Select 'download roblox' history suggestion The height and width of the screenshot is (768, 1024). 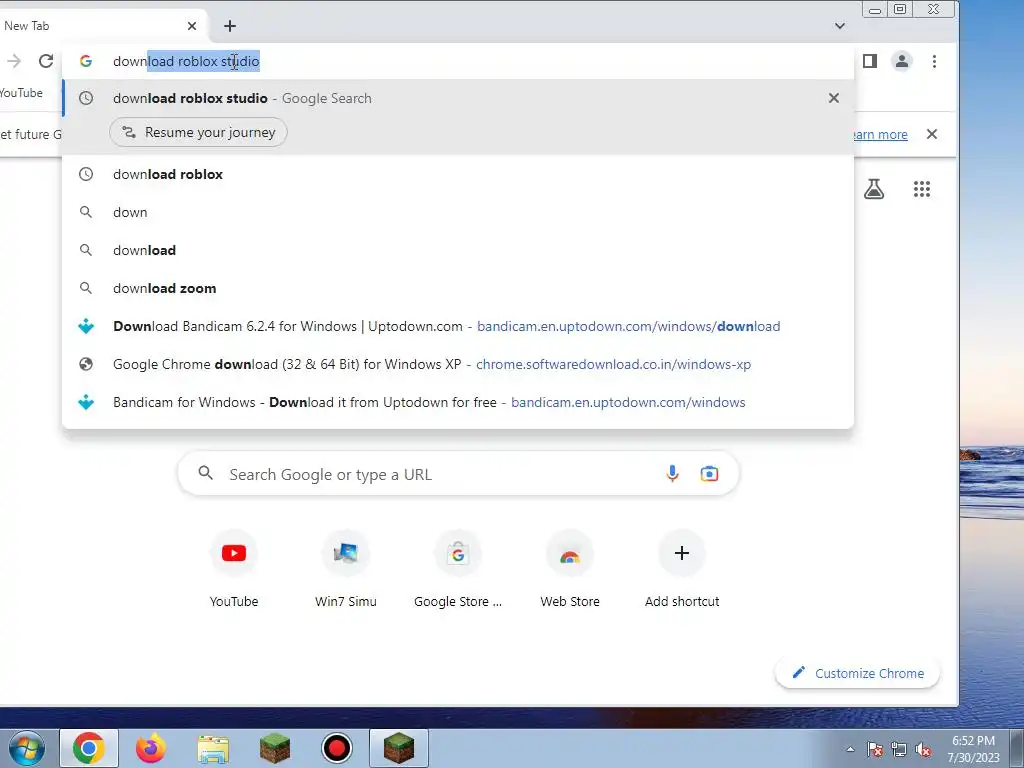point(458,174)
